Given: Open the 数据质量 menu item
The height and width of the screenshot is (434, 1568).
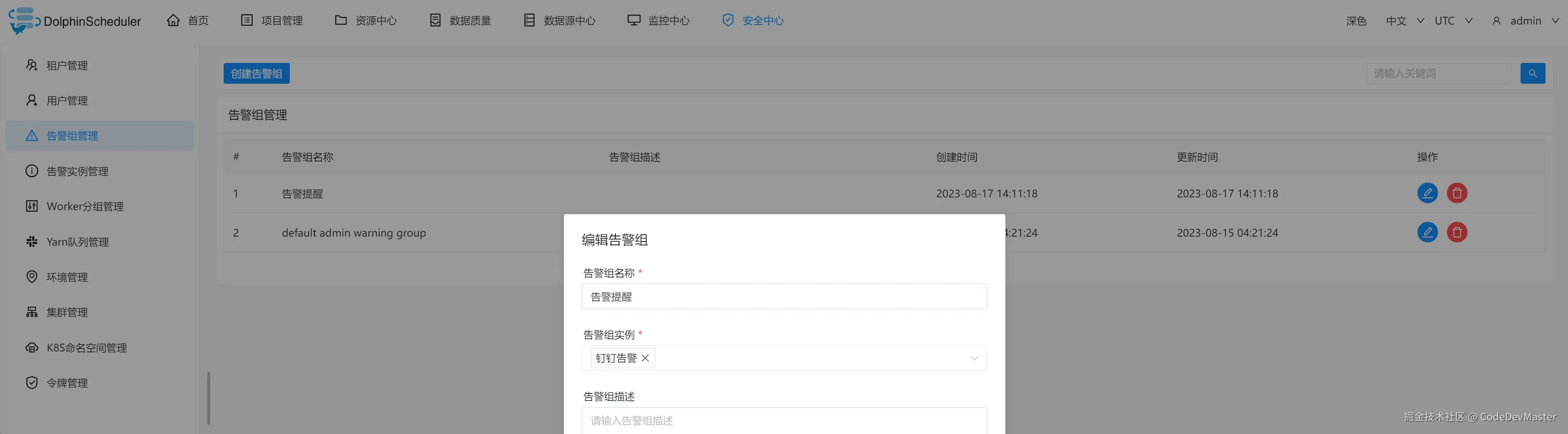Looking at the screenshot, I should [469, 20].
